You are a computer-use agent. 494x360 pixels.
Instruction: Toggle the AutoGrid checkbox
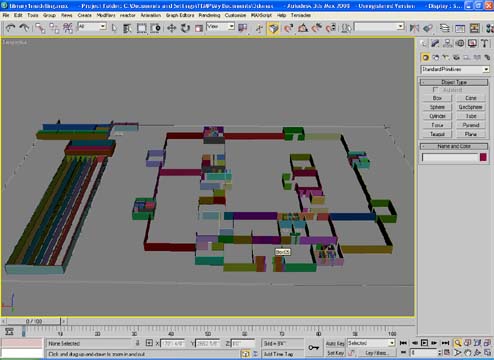435,90
